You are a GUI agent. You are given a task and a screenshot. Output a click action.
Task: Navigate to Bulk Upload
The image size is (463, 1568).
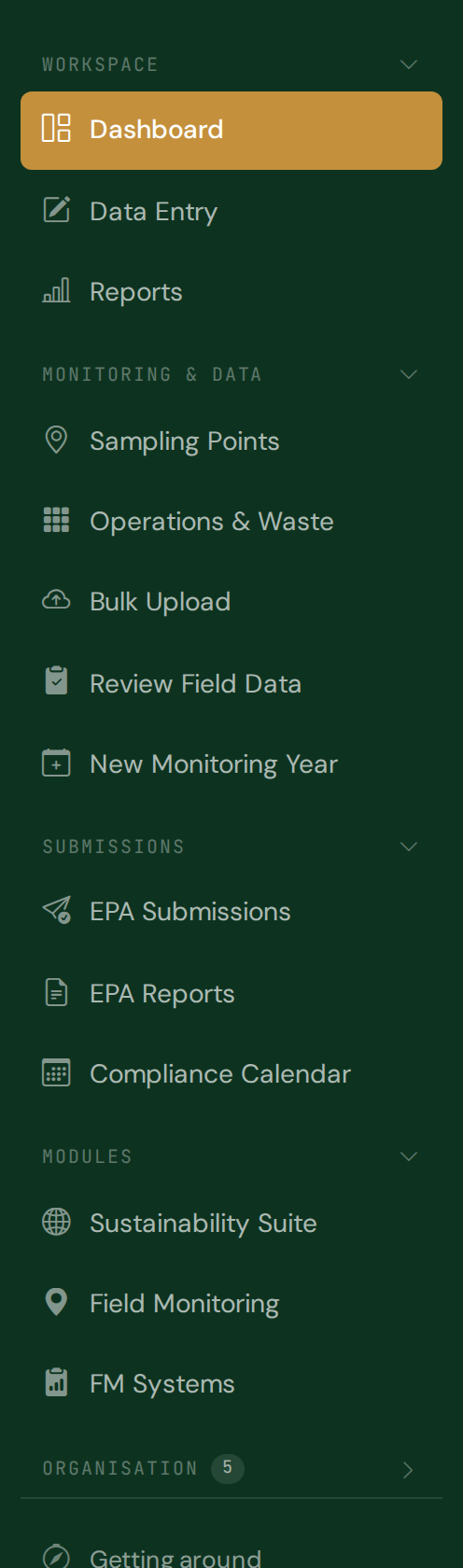(x=231, y=601)
